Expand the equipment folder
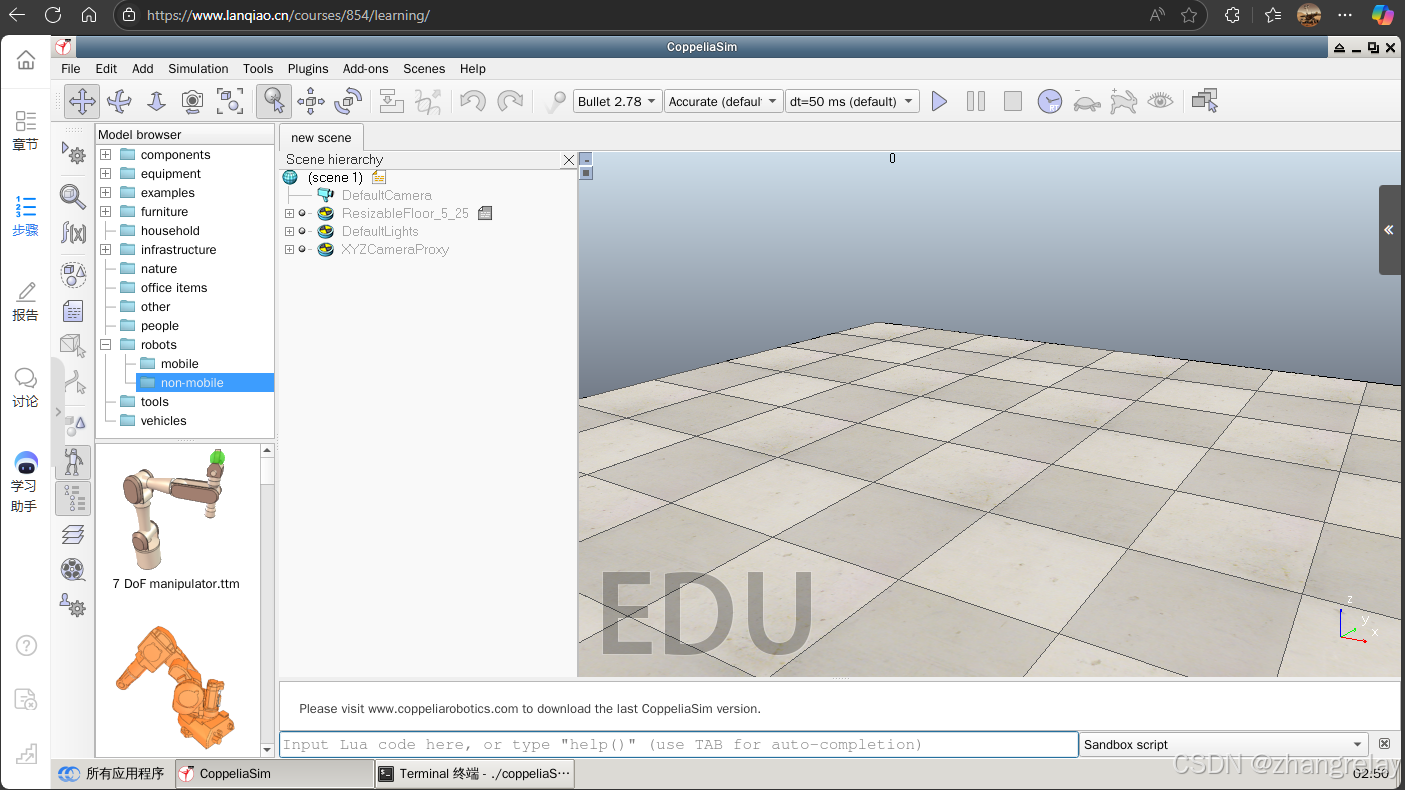This screenshot has height=790, width=1405. pos(105,173)
